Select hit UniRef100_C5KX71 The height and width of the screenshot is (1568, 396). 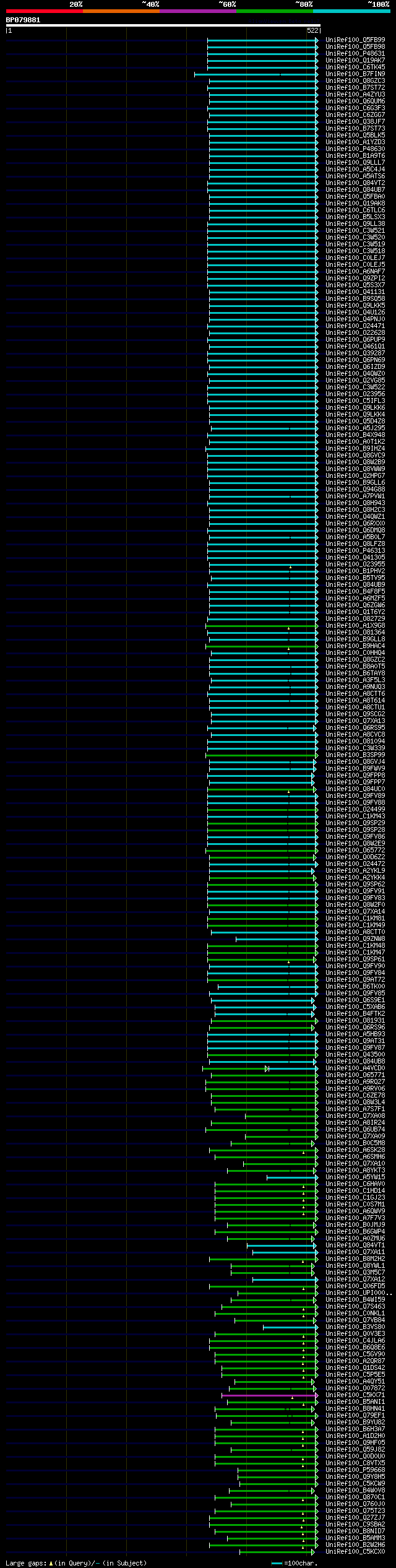[x=355, y=1395]
